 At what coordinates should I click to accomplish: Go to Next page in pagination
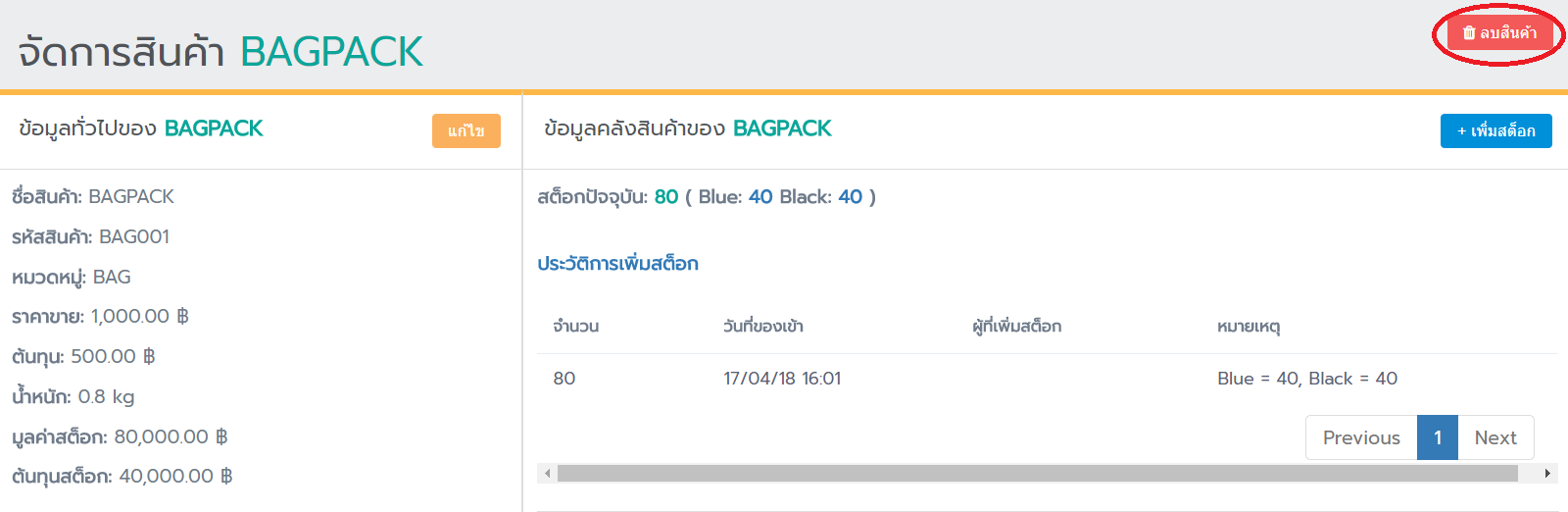(x=1494, y=437)
